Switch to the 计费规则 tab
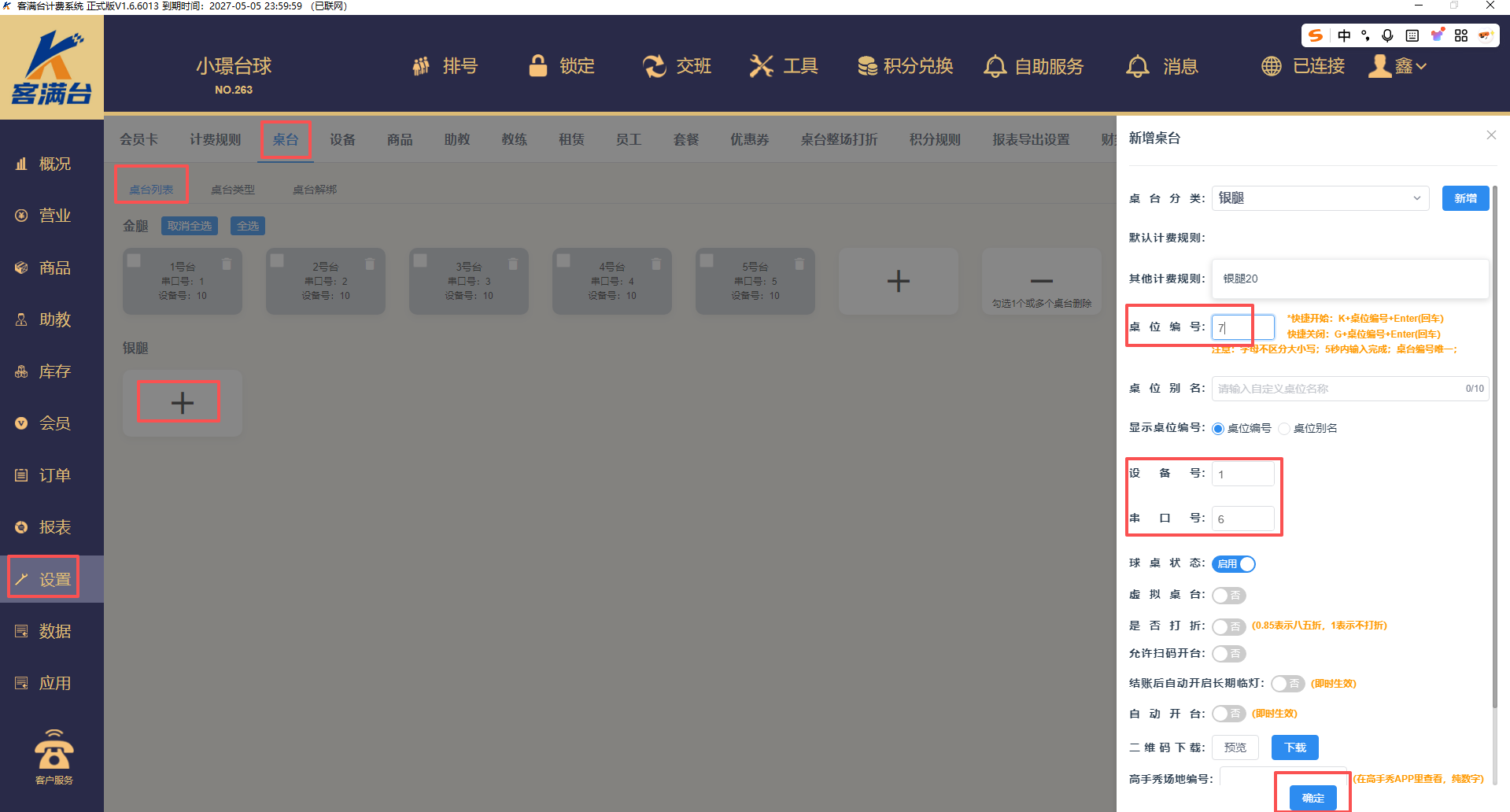Image resolution: width=1510 pixels, height=812 pixels. coord(215,139)
